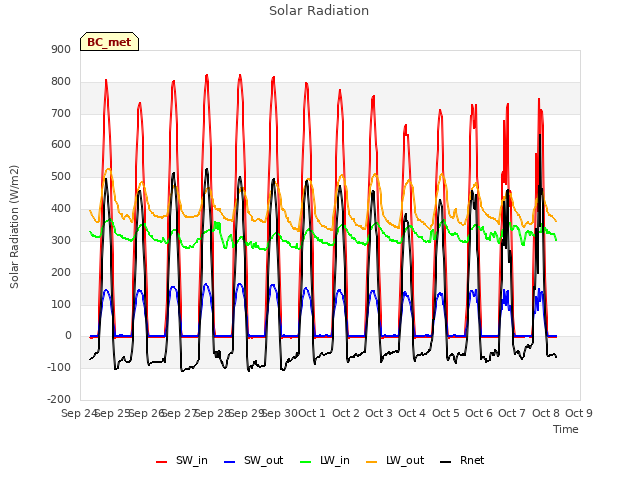Click the Solar Radiation (W/m2) y-axis title
Image resolution: width=640 pixels, height=480 pixels.
[14, 227]
